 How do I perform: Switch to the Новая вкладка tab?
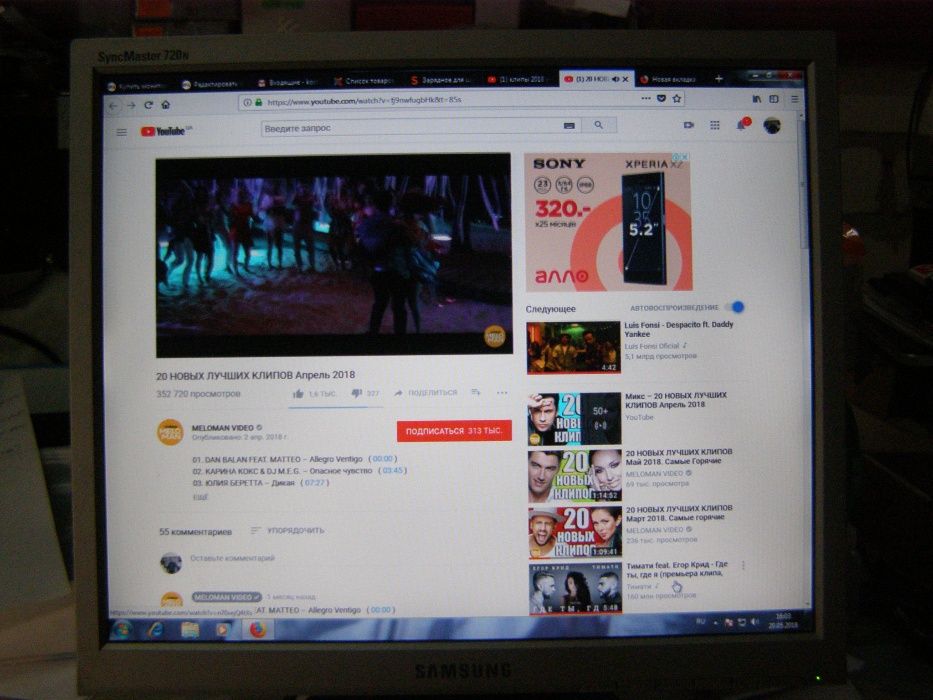click(x=668, y=79)
